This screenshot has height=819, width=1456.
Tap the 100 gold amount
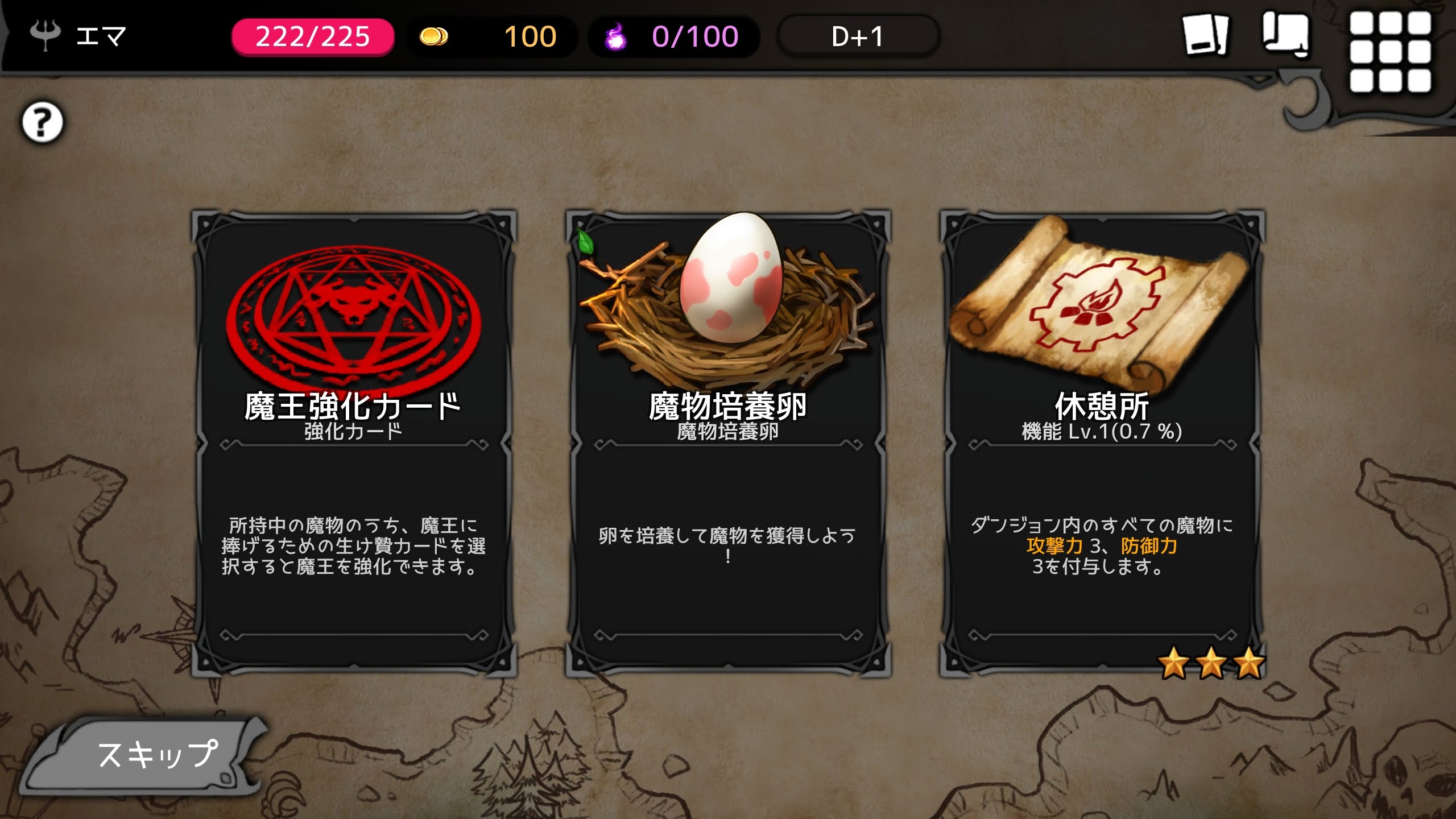(x=530, y=37)
